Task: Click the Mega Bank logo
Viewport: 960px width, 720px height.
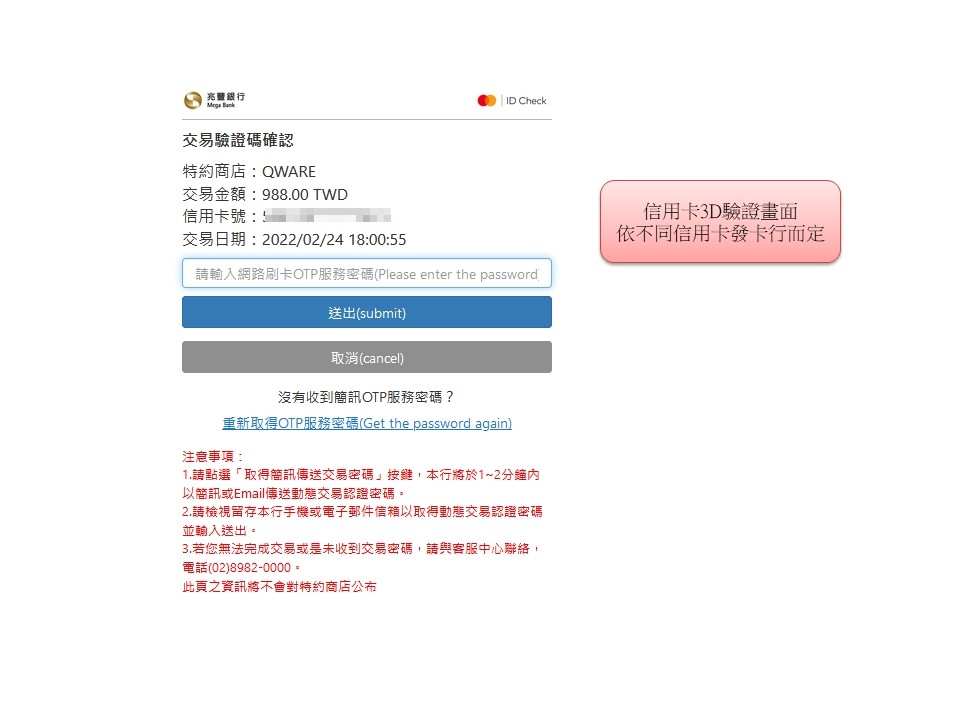Action: point(214,100)
